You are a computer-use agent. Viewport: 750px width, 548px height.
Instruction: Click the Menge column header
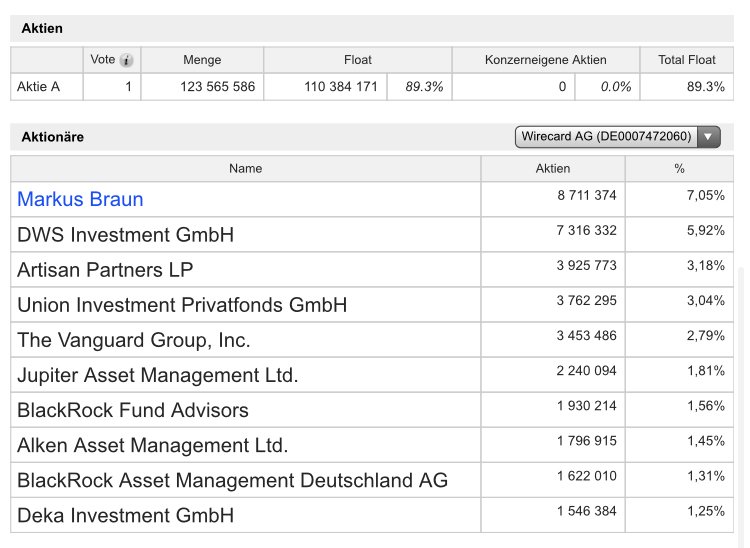tap(202, 60)
